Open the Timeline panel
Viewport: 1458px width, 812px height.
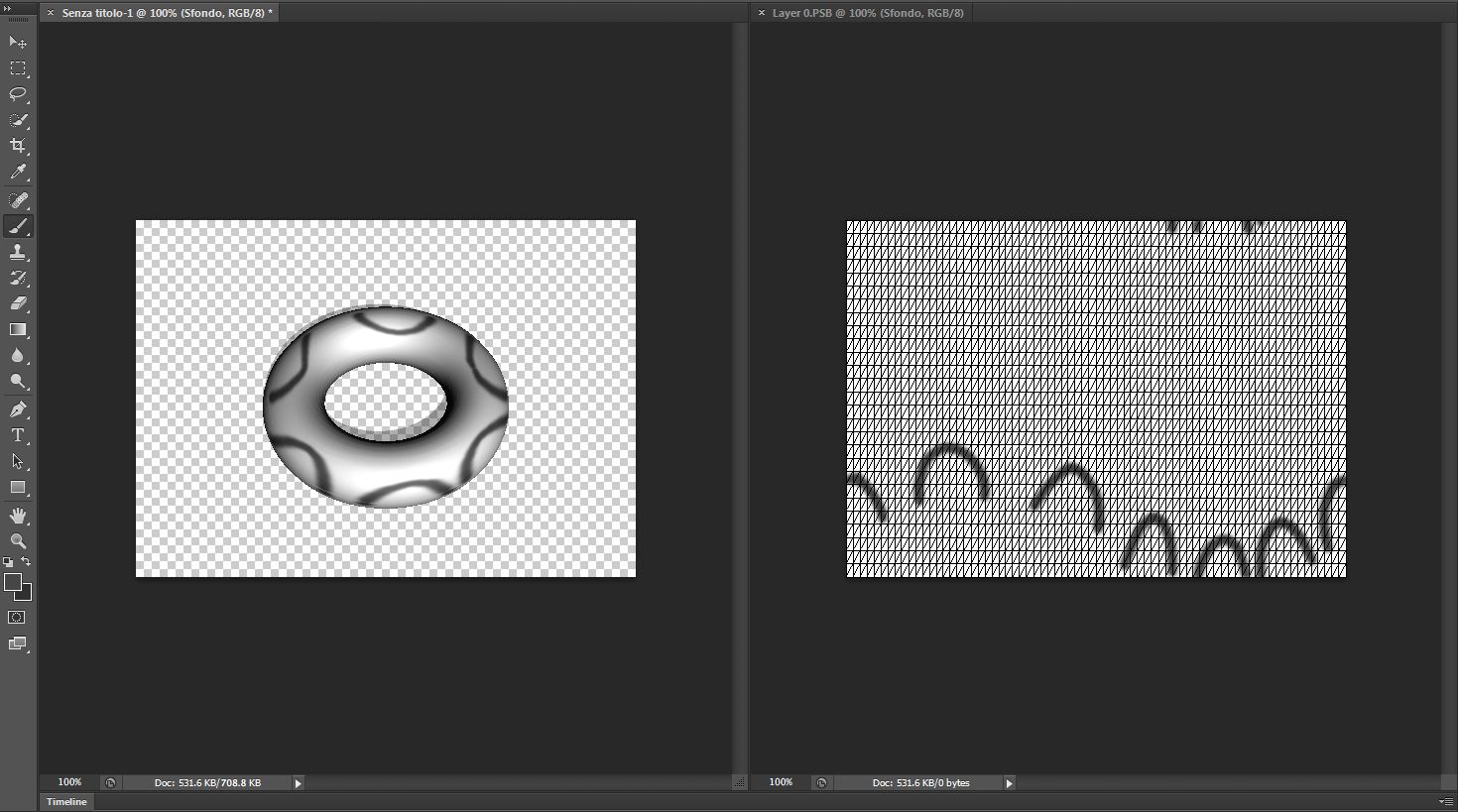pos(65,801)
